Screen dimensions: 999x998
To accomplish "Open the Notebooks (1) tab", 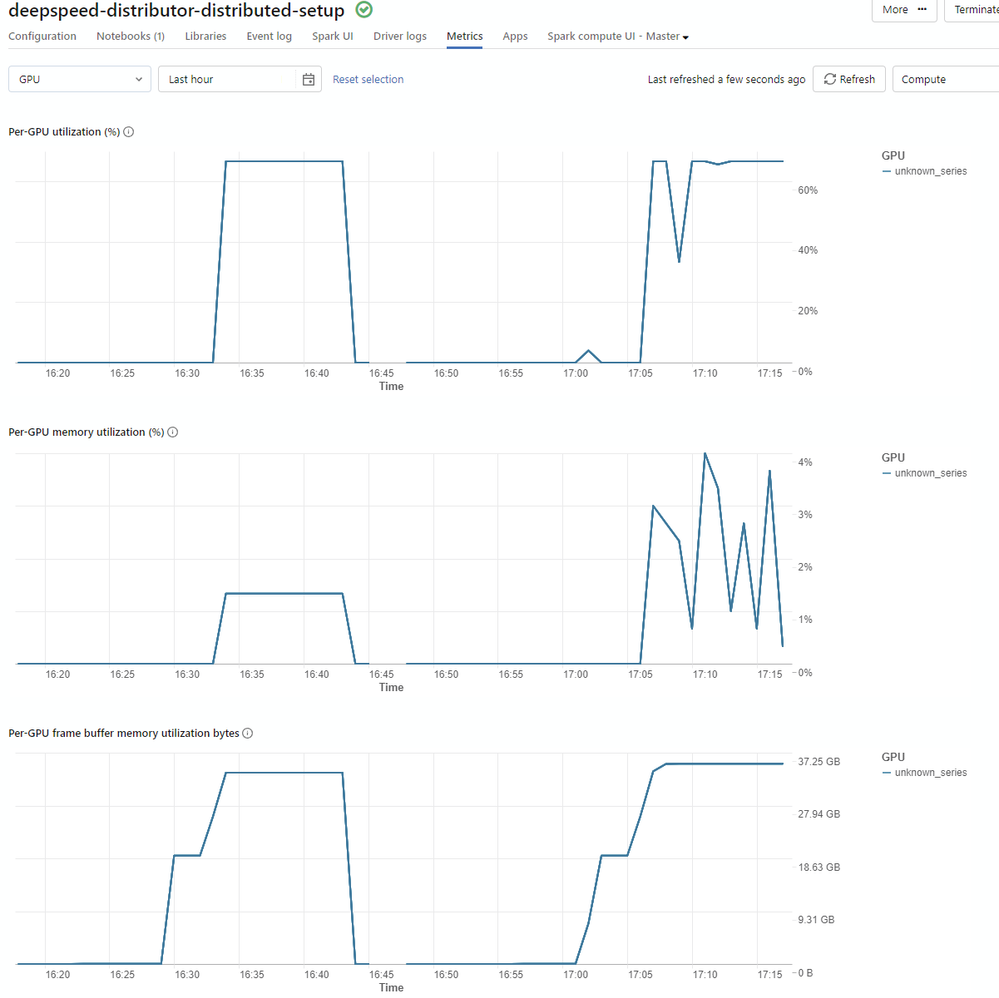I will coord(130,37).
